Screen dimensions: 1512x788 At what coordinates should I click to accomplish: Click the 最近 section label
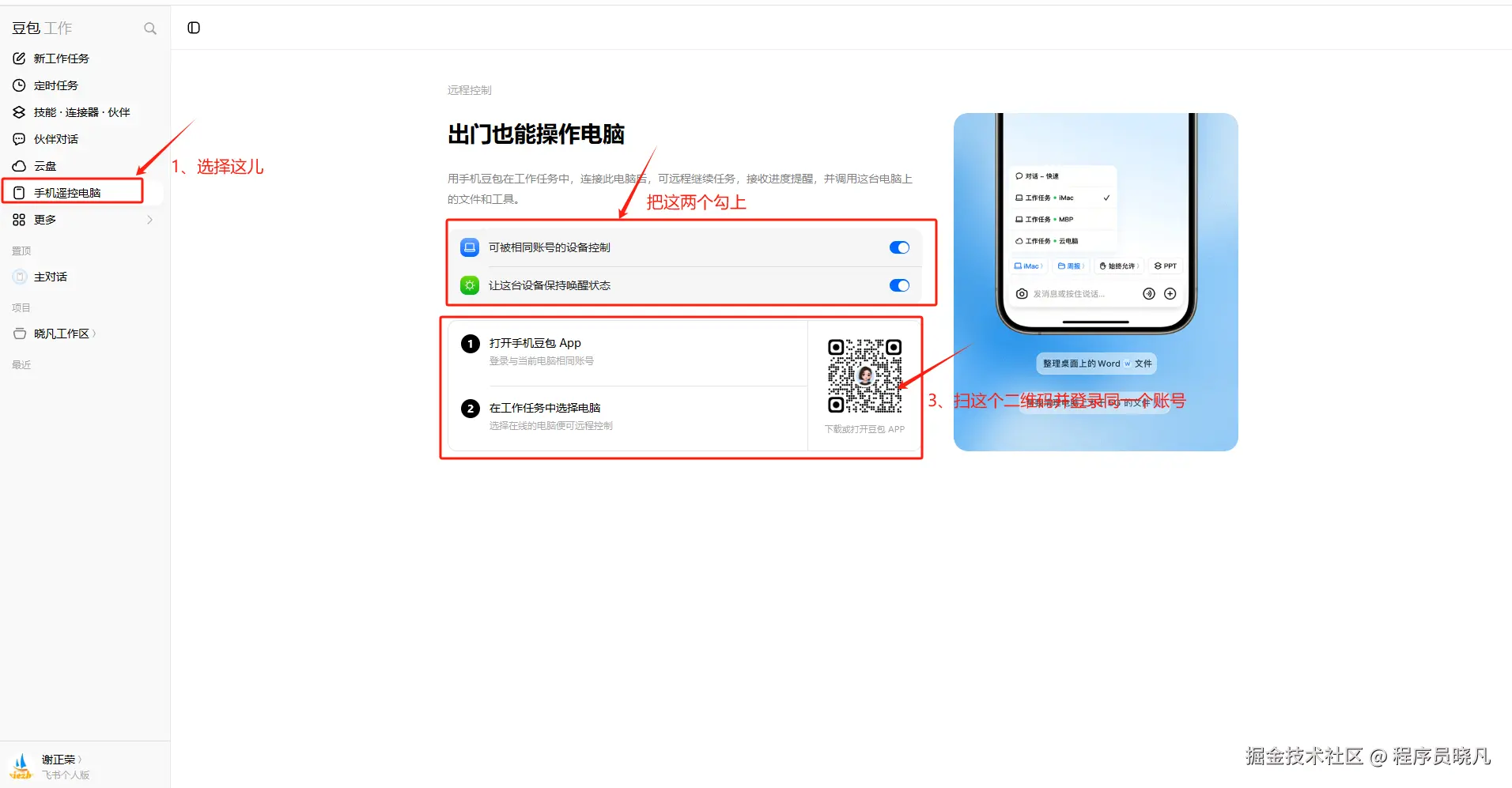(21, 365)
